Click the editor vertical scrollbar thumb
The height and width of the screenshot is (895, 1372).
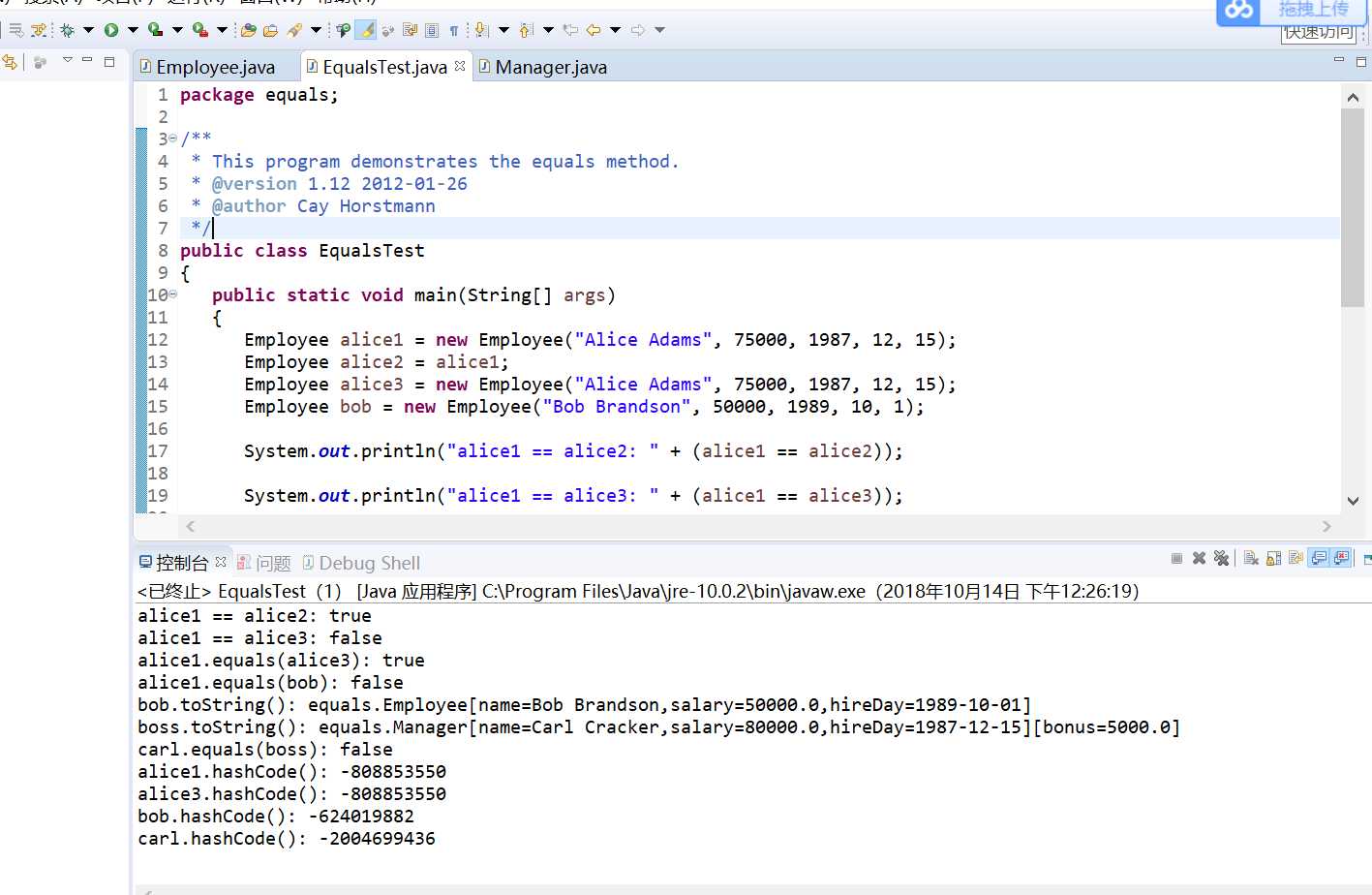(x=1353, y=207)
